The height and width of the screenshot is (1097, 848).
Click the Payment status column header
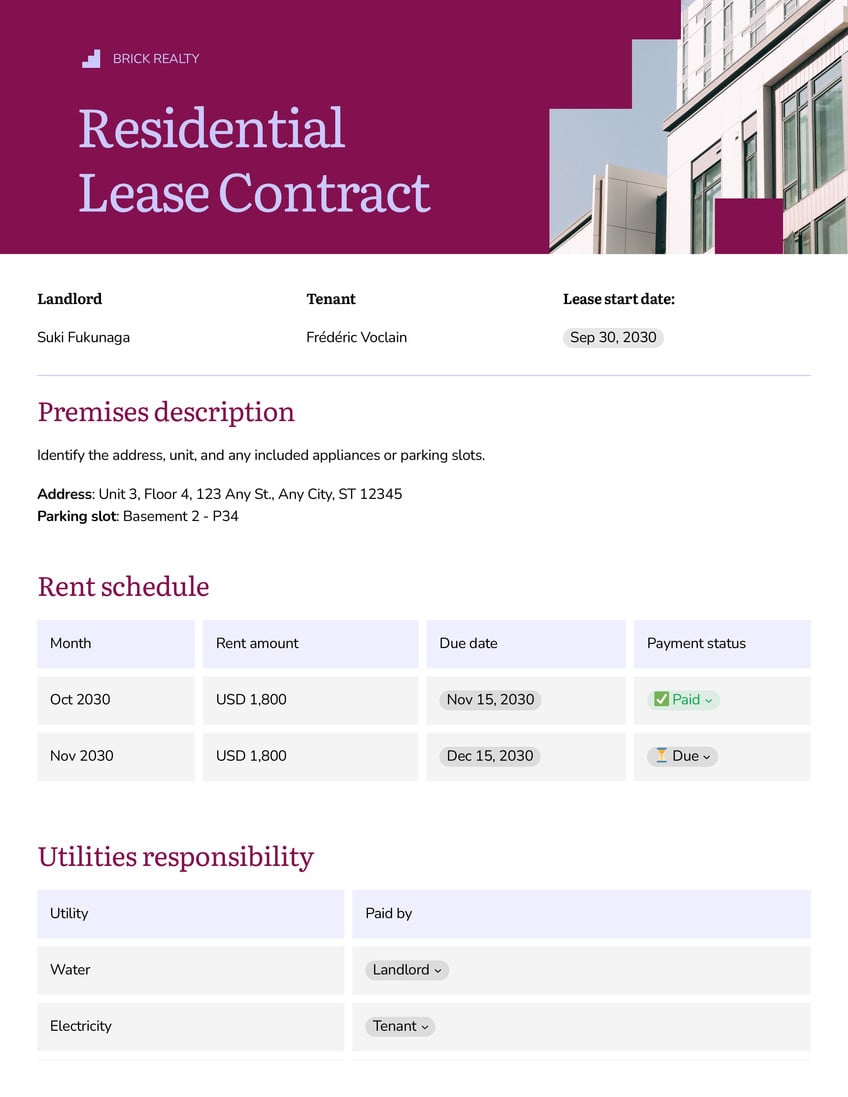[722, 644]
